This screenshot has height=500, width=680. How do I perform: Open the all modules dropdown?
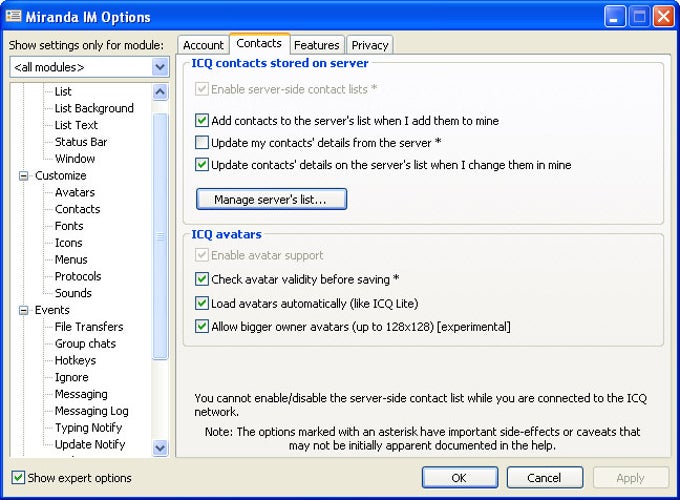[160, 67]
